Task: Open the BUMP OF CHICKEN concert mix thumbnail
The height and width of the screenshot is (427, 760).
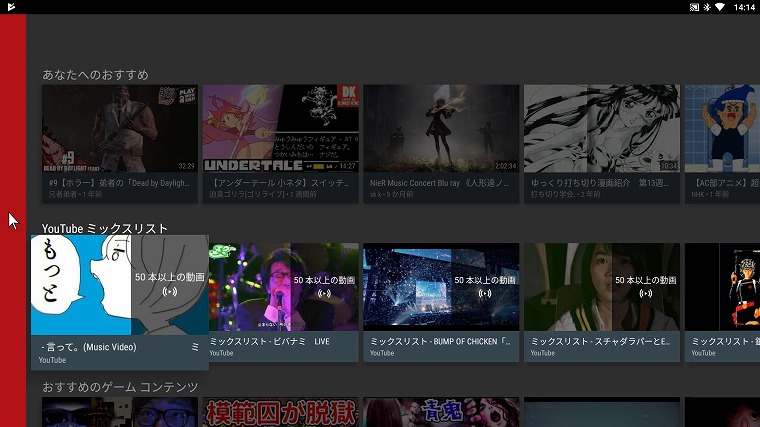Action: [x=441, y=287]
